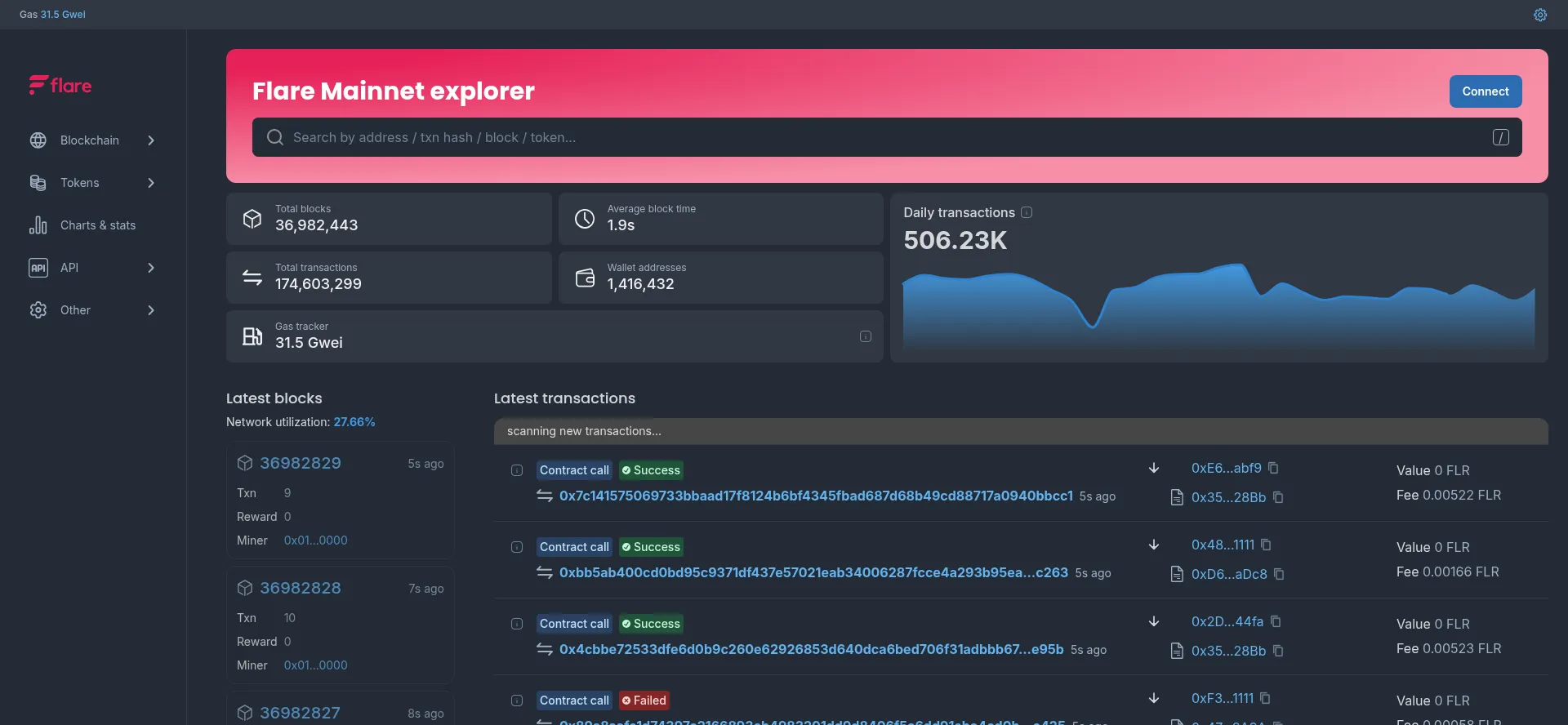Click the Daily transactions chart

[x=1218, y=309]
